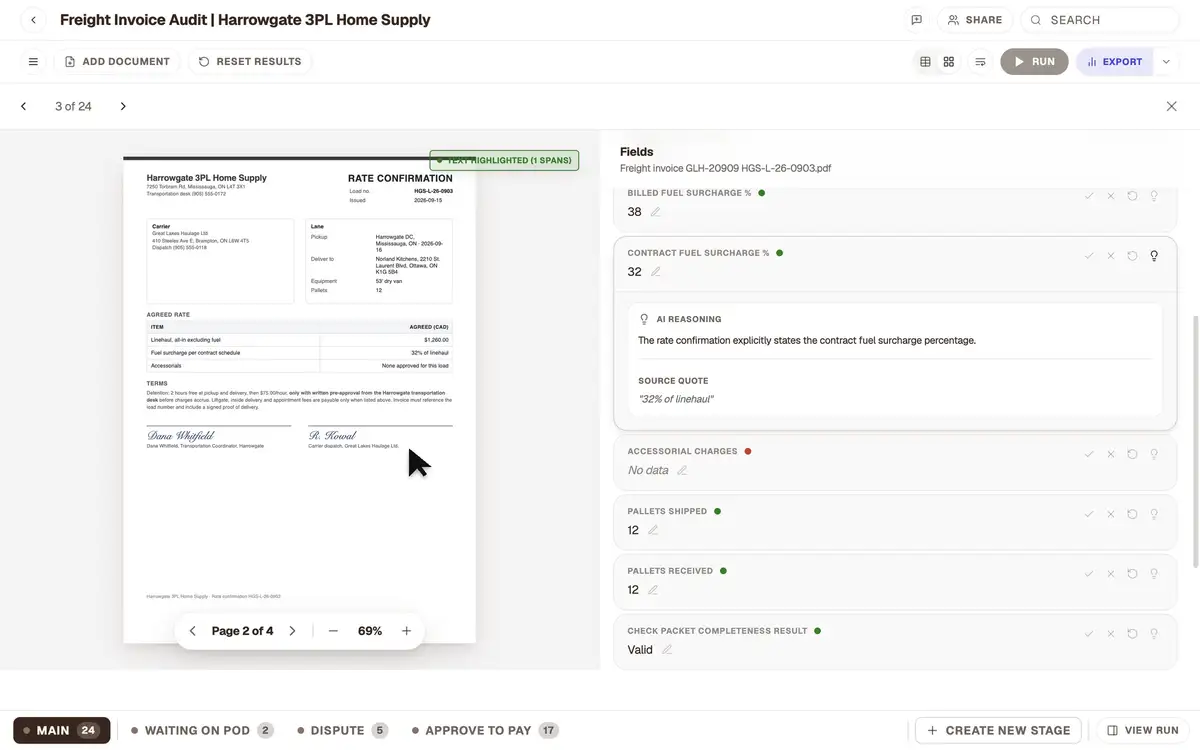Expand the Export dropdown arrow
This screenshot has width=1200, height=750.
click(1166, 62)
